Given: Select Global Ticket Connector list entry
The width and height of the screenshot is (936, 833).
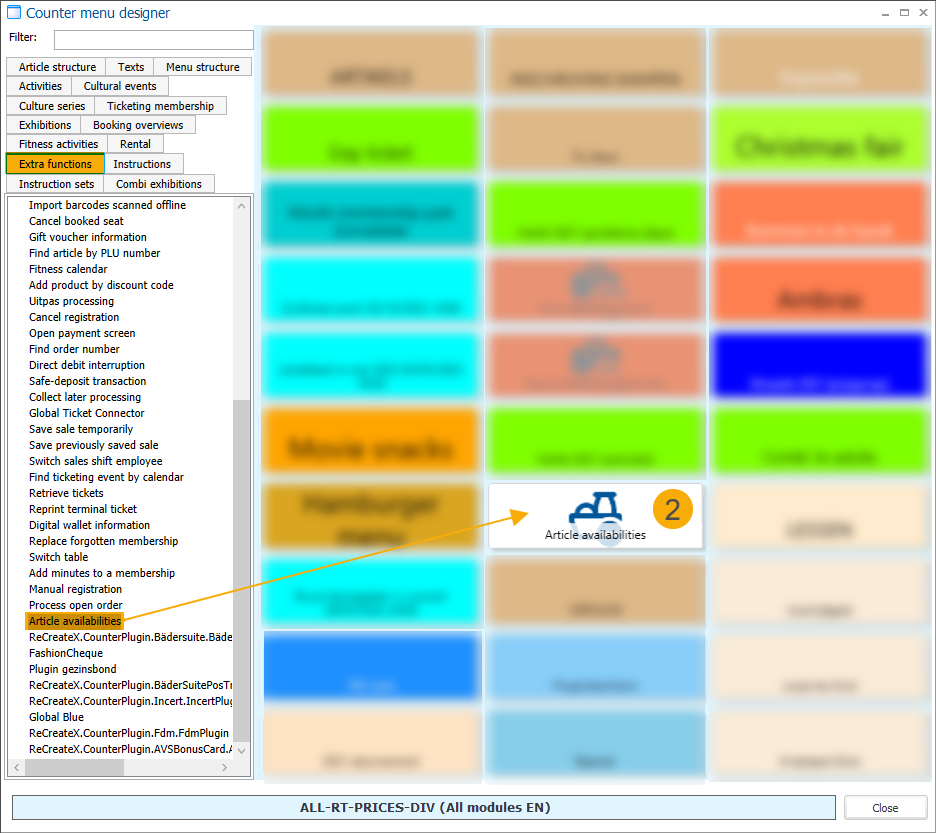Looking at the screenshot, I should (x=86, y=413).
